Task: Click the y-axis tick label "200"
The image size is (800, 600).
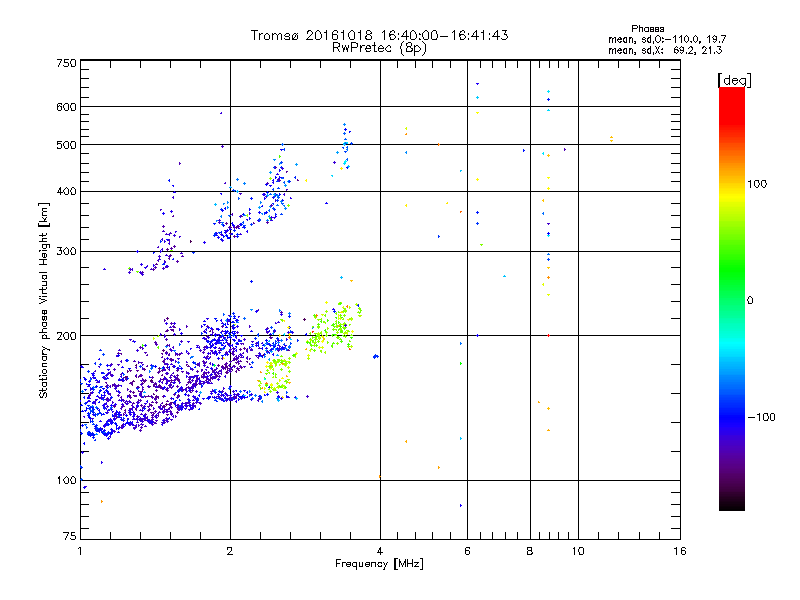Action: [x=66, y=336]
